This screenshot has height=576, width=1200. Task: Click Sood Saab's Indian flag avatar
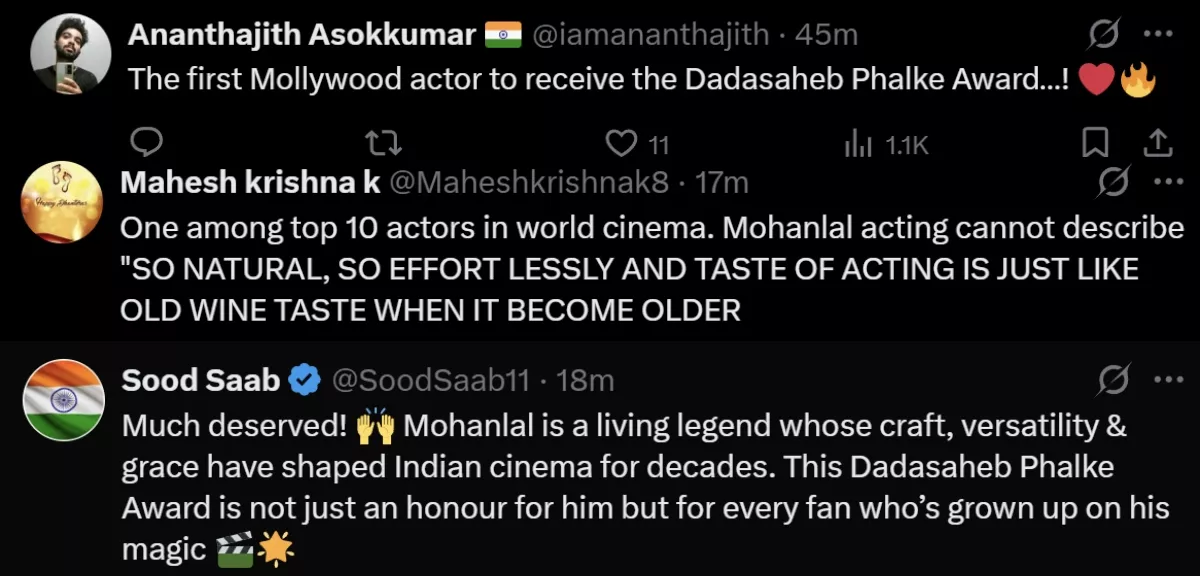(x=63, y=400)
